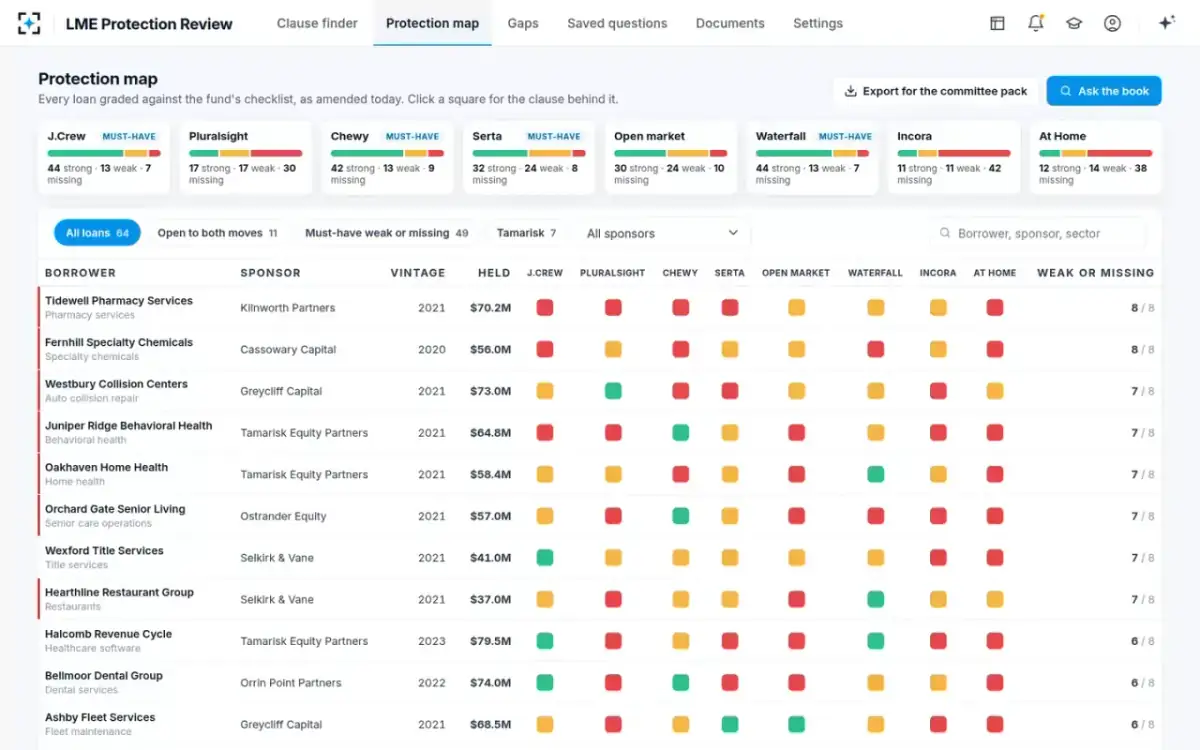
Task: Click Juniper Ridge Behavioral Health Chewy green square
Action: (680, 433)
